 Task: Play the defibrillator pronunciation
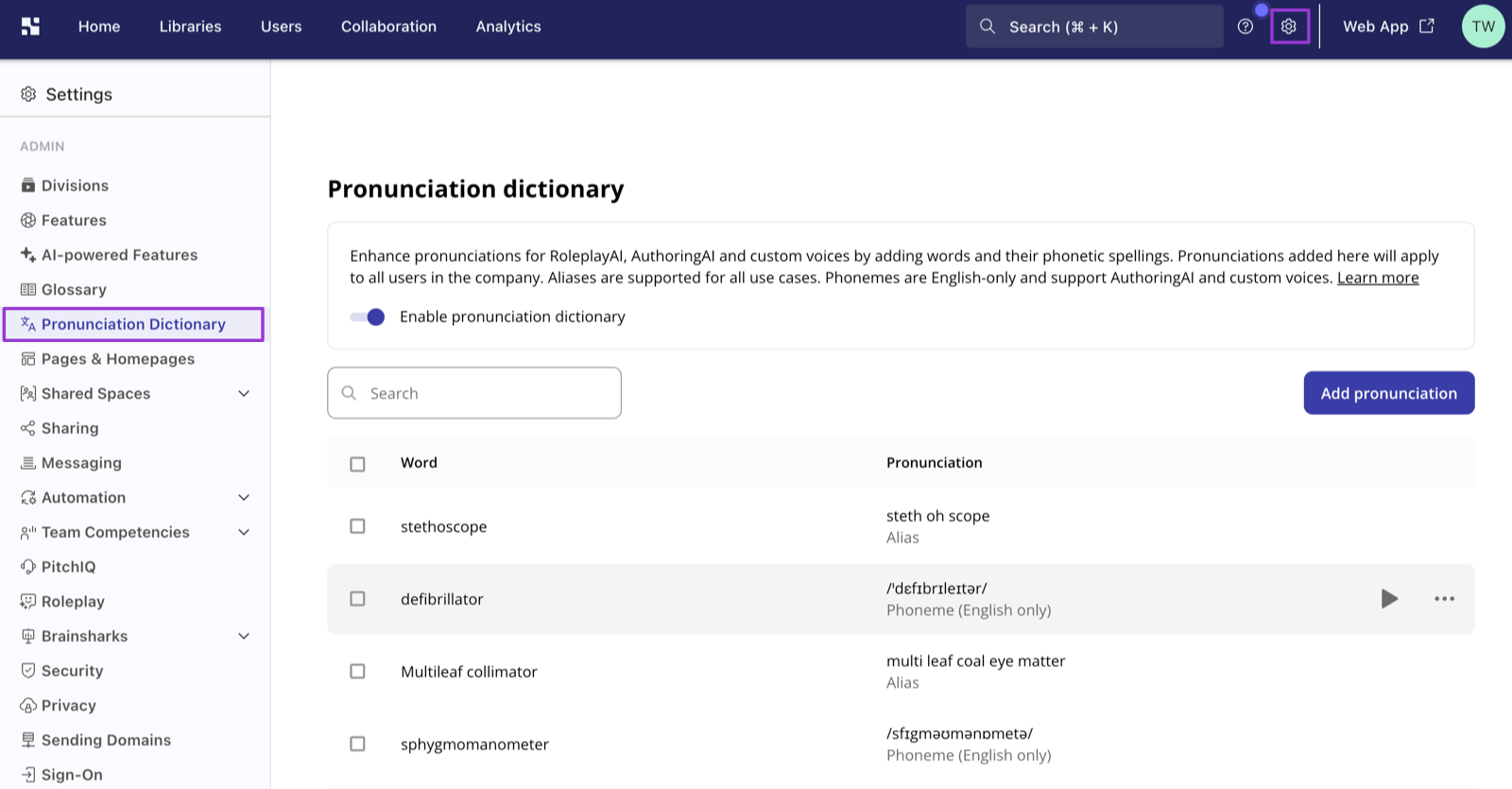[x=1389, y=598]
